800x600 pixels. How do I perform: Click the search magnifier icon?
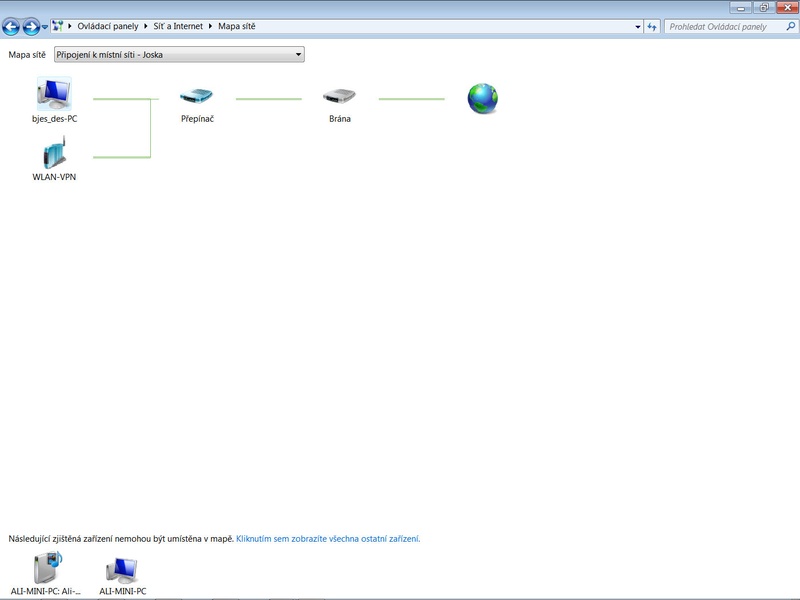790,27
